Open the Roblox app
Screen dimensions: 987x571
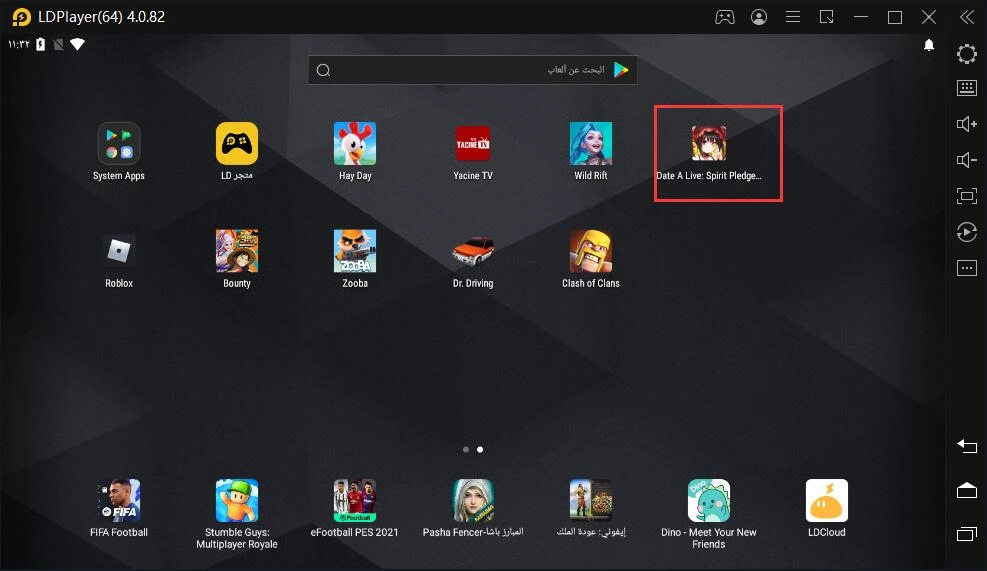pos(118,251)
